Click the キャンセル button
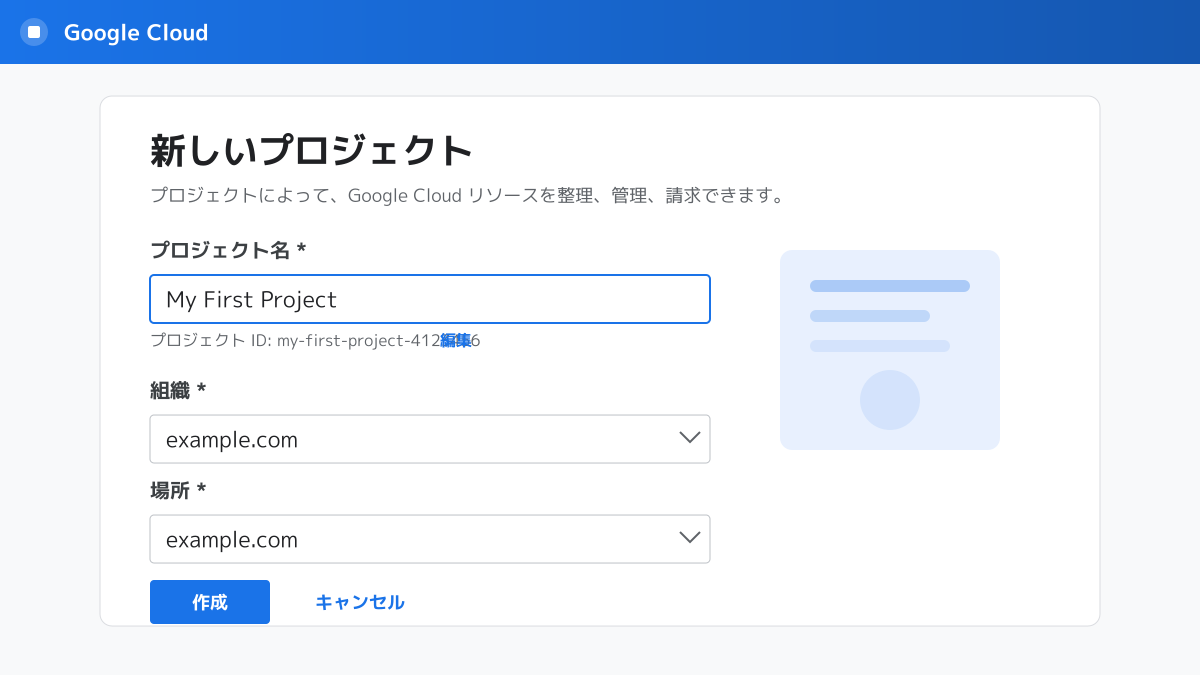This screenshot has height=675, width=1200. [360, 602]
